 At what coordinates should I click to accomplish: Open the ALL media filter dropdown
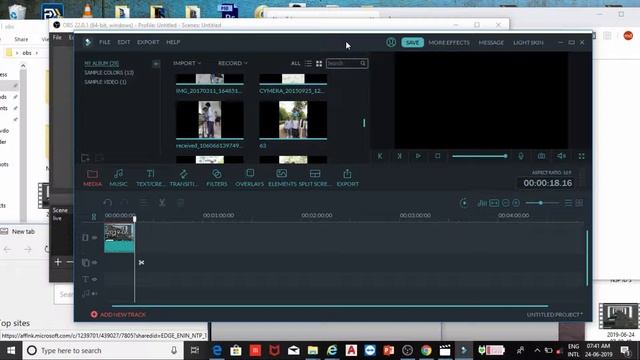pos(296,63)
